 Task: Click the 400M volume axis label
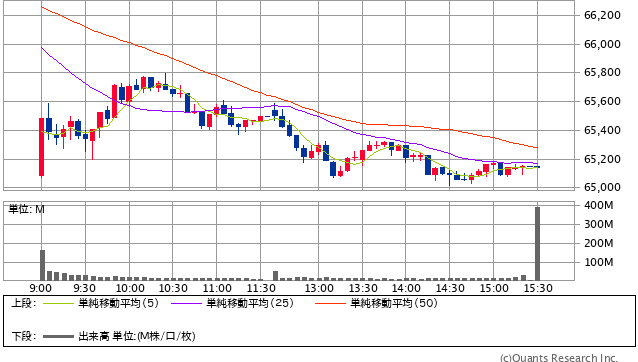pos(599,205)
